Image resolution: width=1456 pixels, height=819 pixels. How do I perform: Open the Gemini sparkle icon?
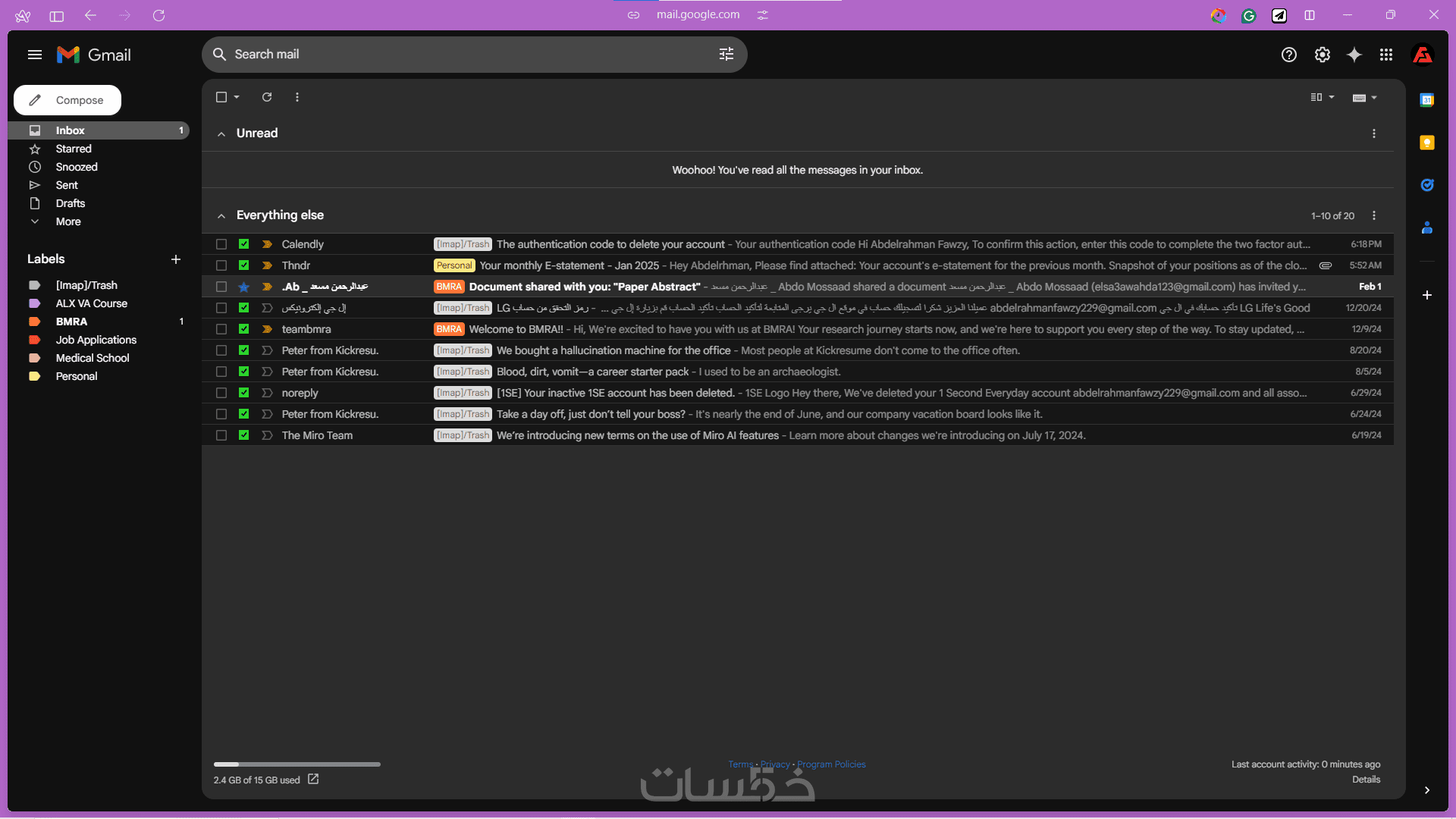click(1354, 55)
